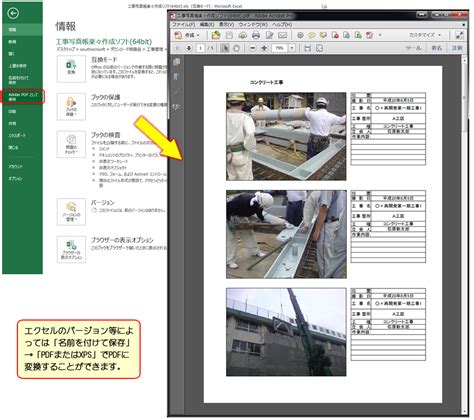
Task: Activate the hand pan tool in Acrobat
Action: (x=236, y=48)
